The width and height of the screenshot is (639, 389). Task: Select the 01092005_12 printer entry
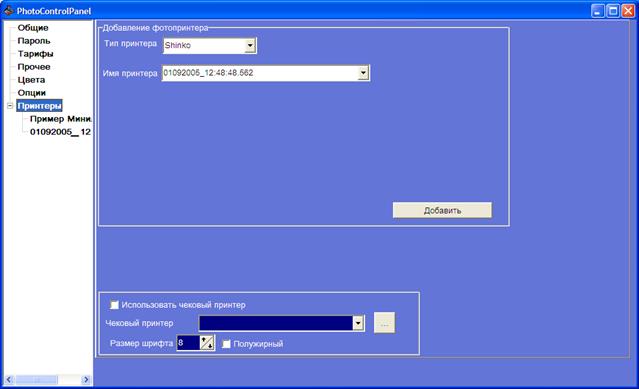60,132
